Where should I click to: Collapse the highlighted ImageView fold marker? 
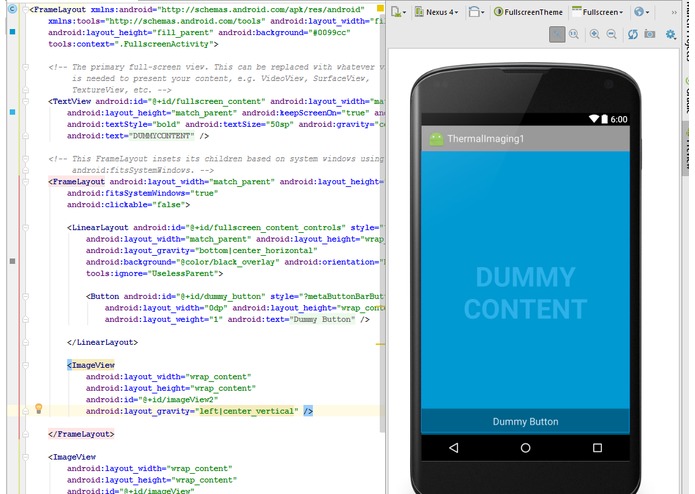[x=25, y=366]
